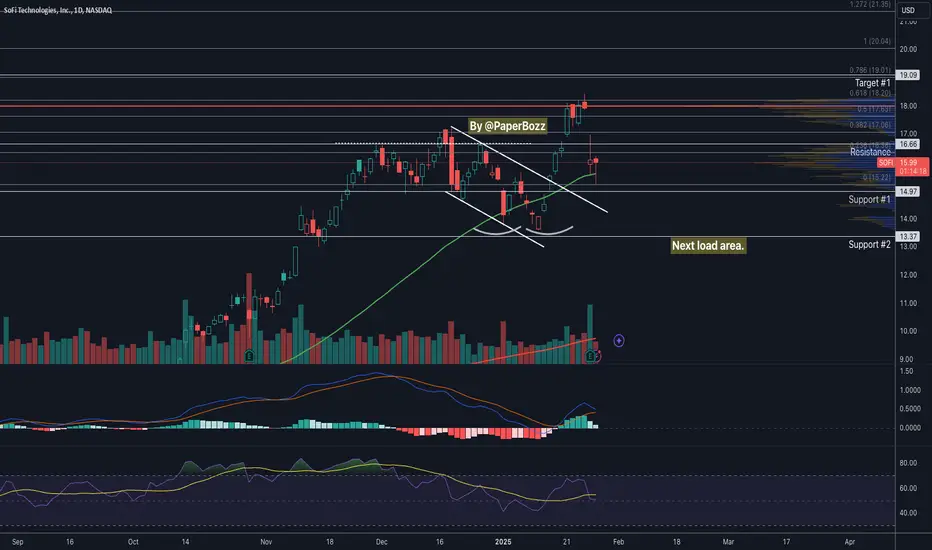Click the '1.272 (21.35)' Fibonacci level label

[x=870, y=4]
